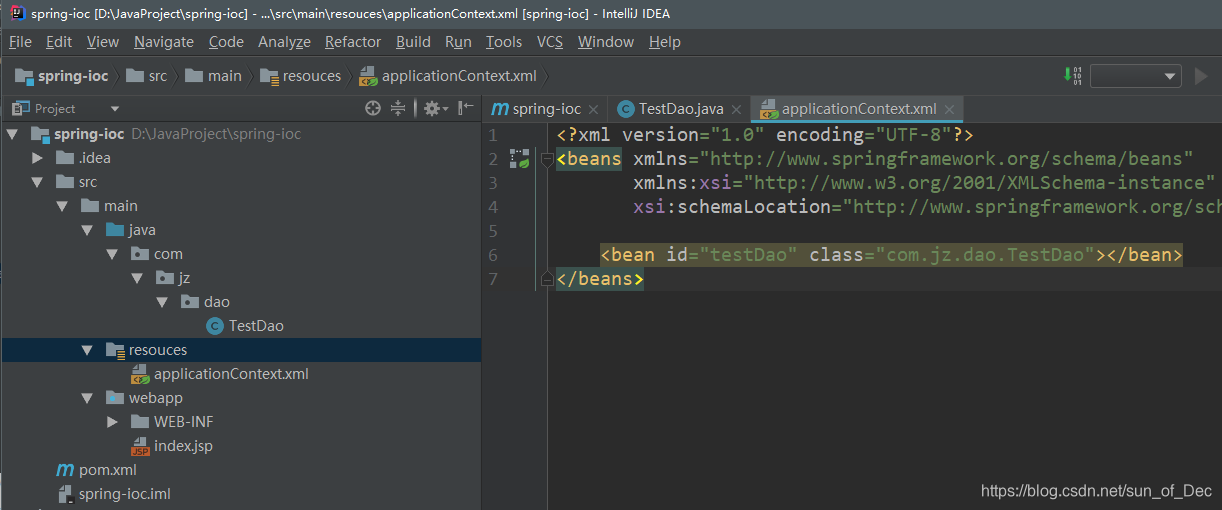Open the run configuration dropdown

click(1136, 76)
